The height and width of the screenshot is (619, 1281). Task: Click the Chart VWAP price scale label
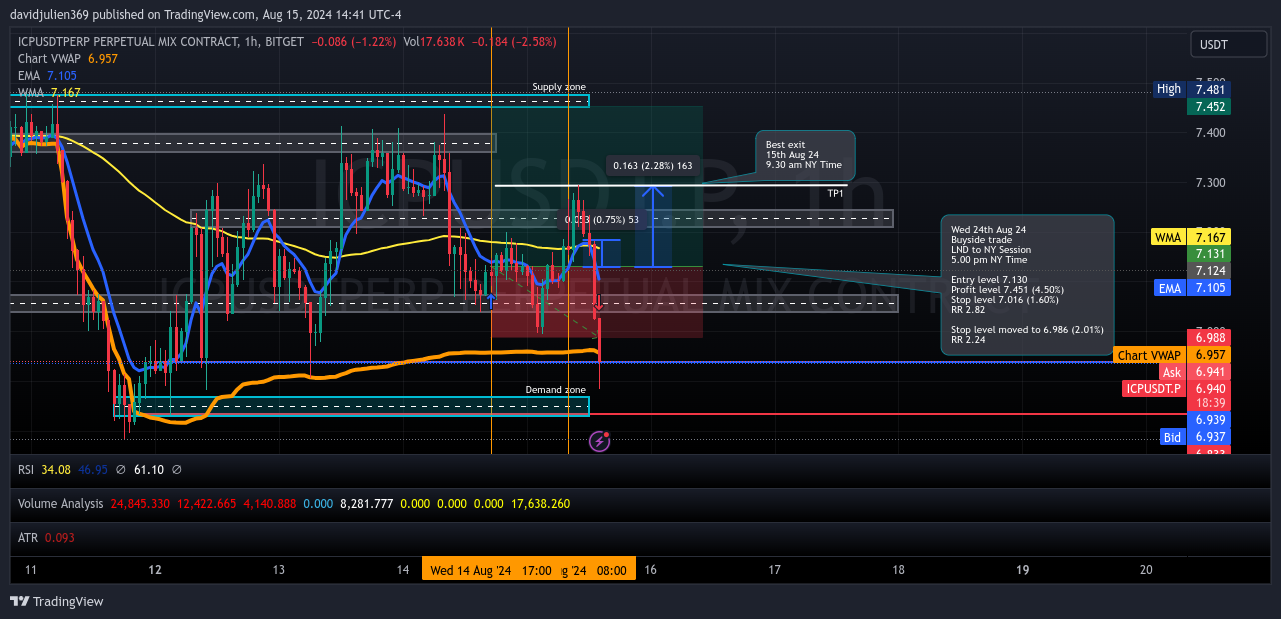(1148, 355)
